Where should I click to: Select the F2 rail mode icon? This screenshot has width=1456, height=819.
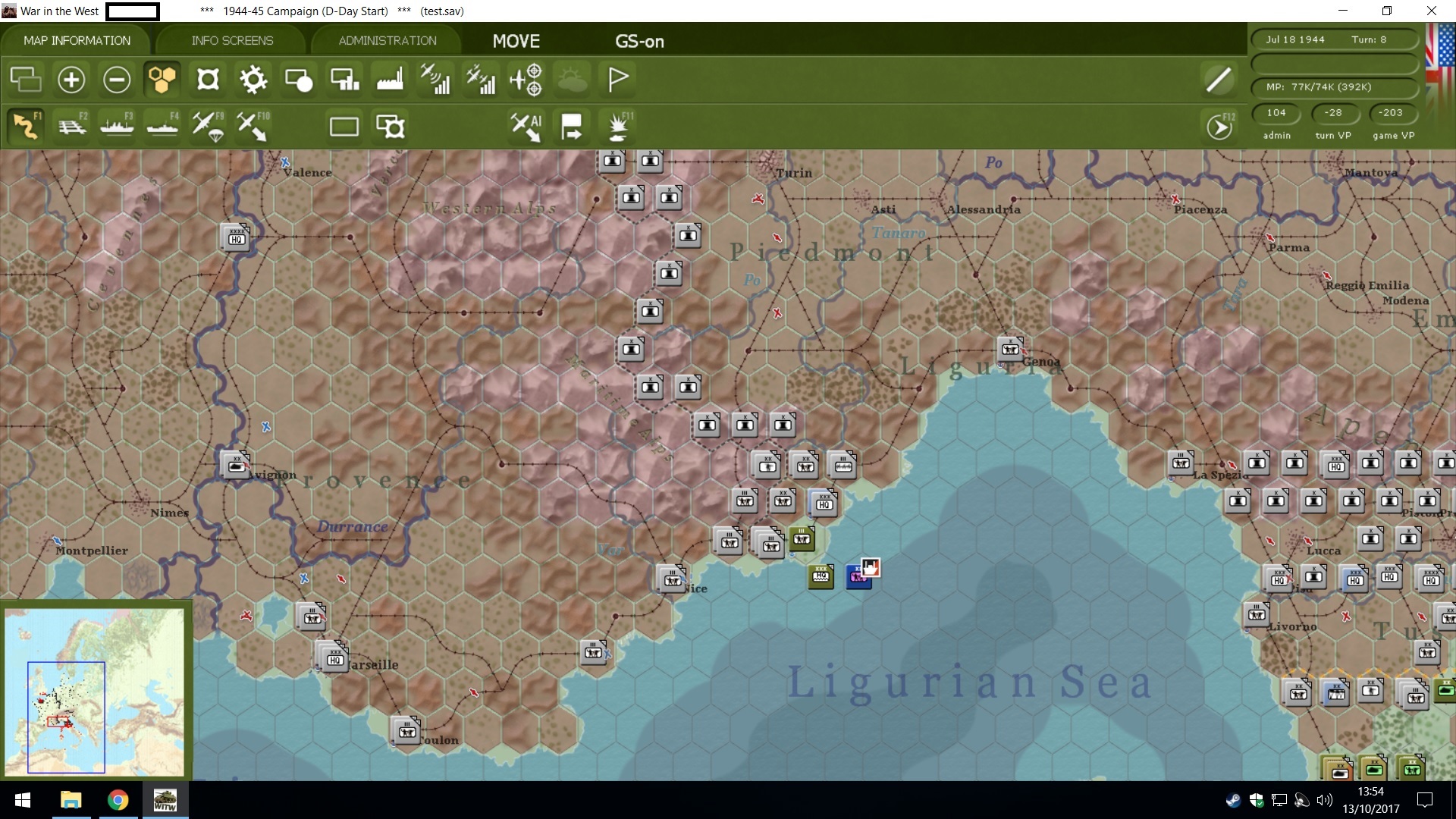(x=72, y=126)
